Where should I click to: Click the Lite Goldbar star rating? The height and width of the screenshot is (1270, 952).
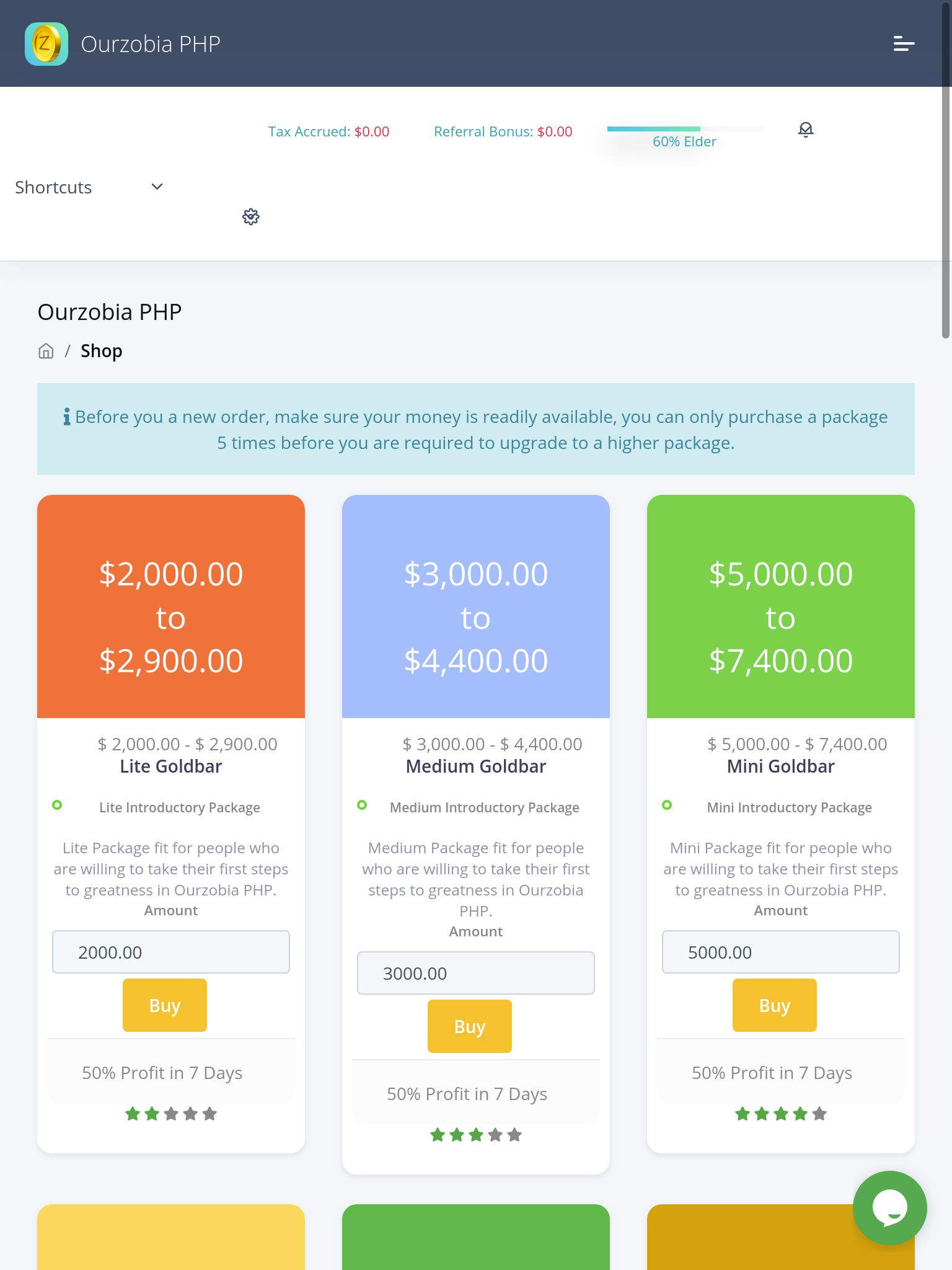point(171,1114)
